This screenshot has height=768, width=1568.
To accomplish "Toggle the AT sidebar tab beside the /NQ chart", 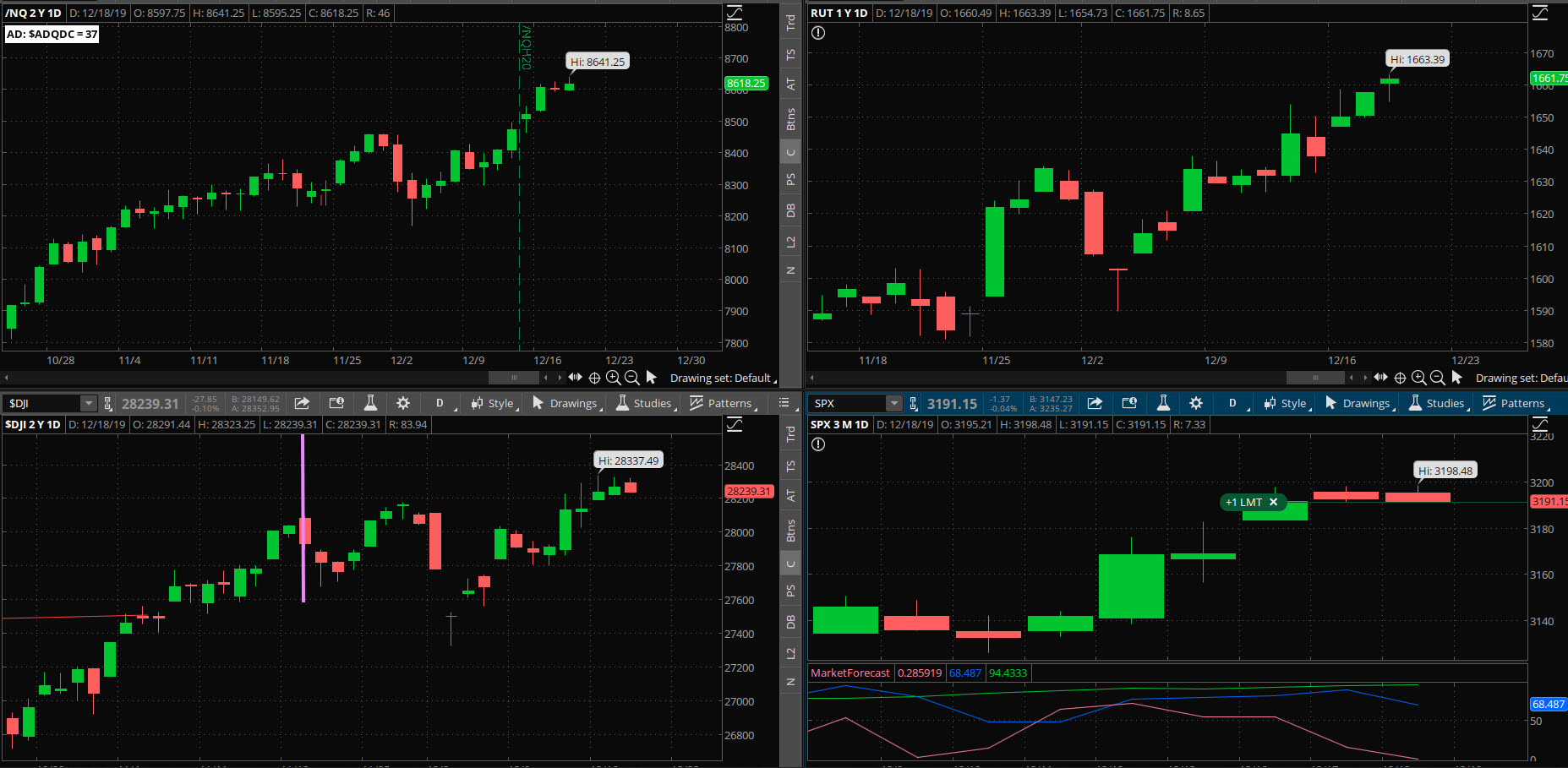I will (x=791, y=84).
